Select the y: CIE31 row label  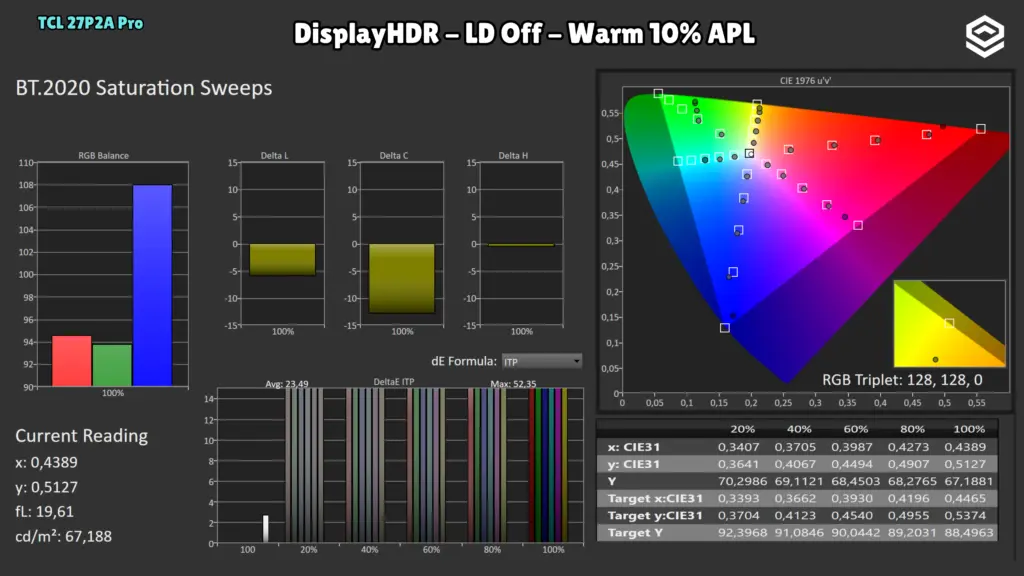pos(633,464)
